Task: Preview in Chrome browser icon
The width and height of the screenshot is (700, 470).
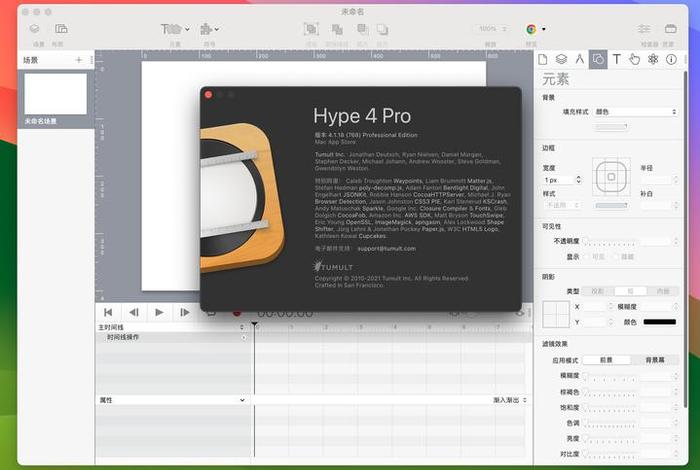Action: tap(531, 29)
